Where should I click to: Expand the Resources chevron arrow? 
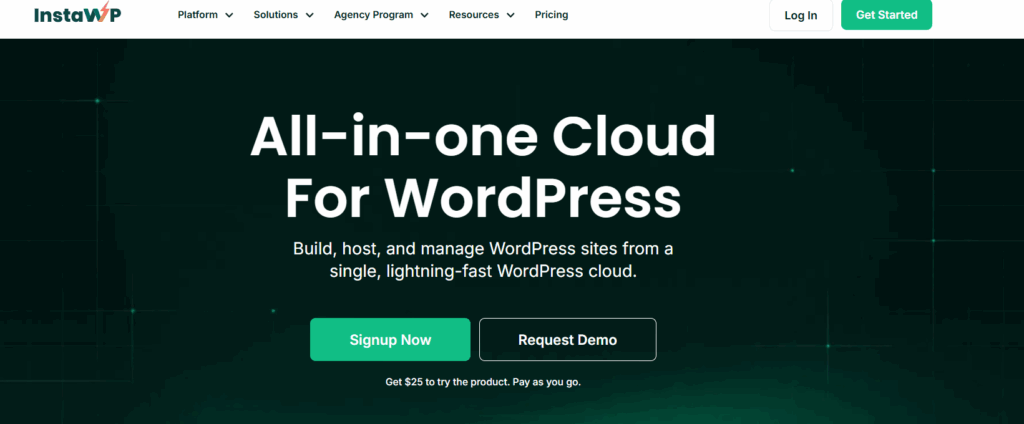pos(510,15)
